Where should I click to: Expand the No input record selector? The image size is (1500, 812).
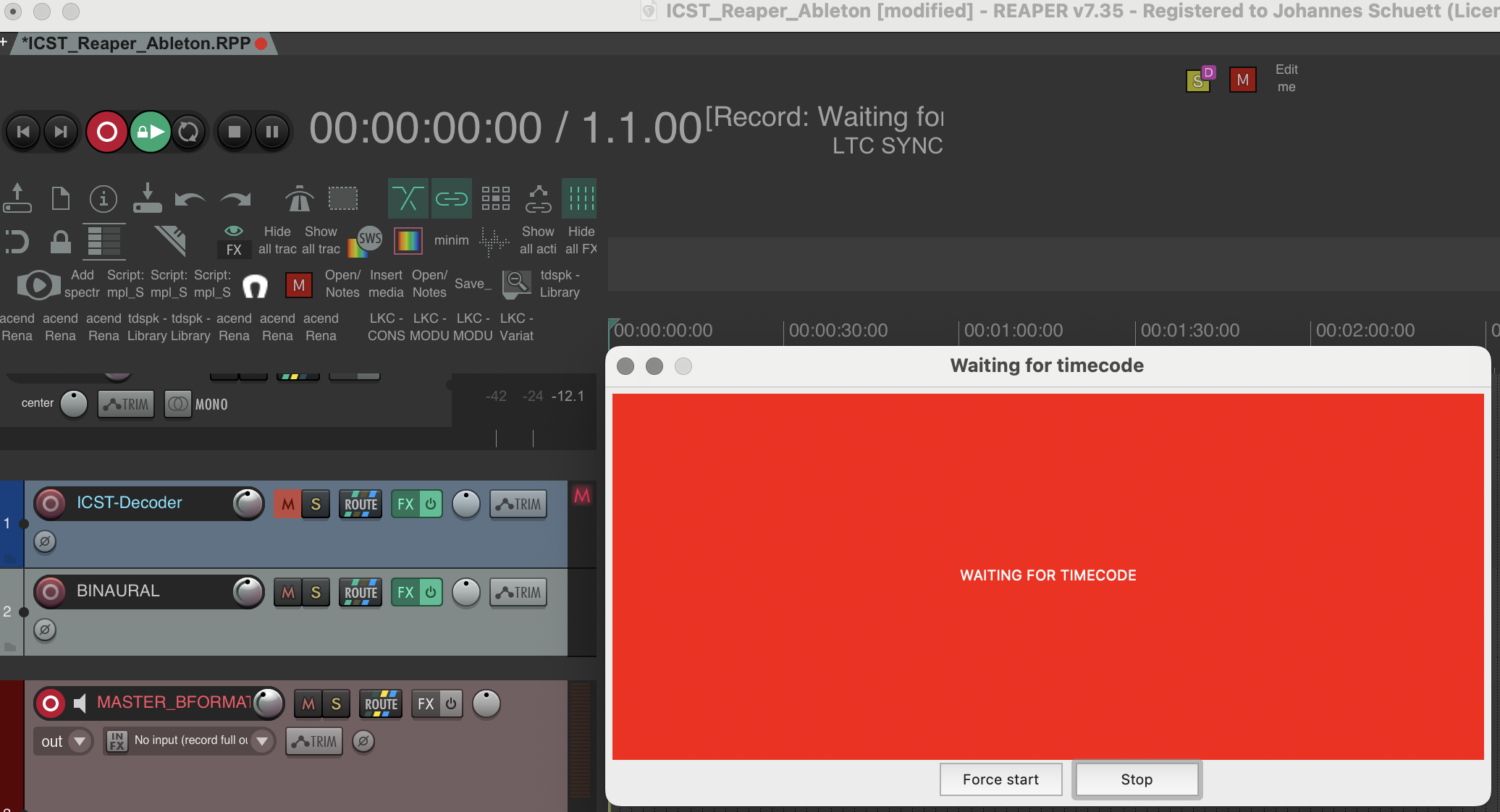coord(262,741)
